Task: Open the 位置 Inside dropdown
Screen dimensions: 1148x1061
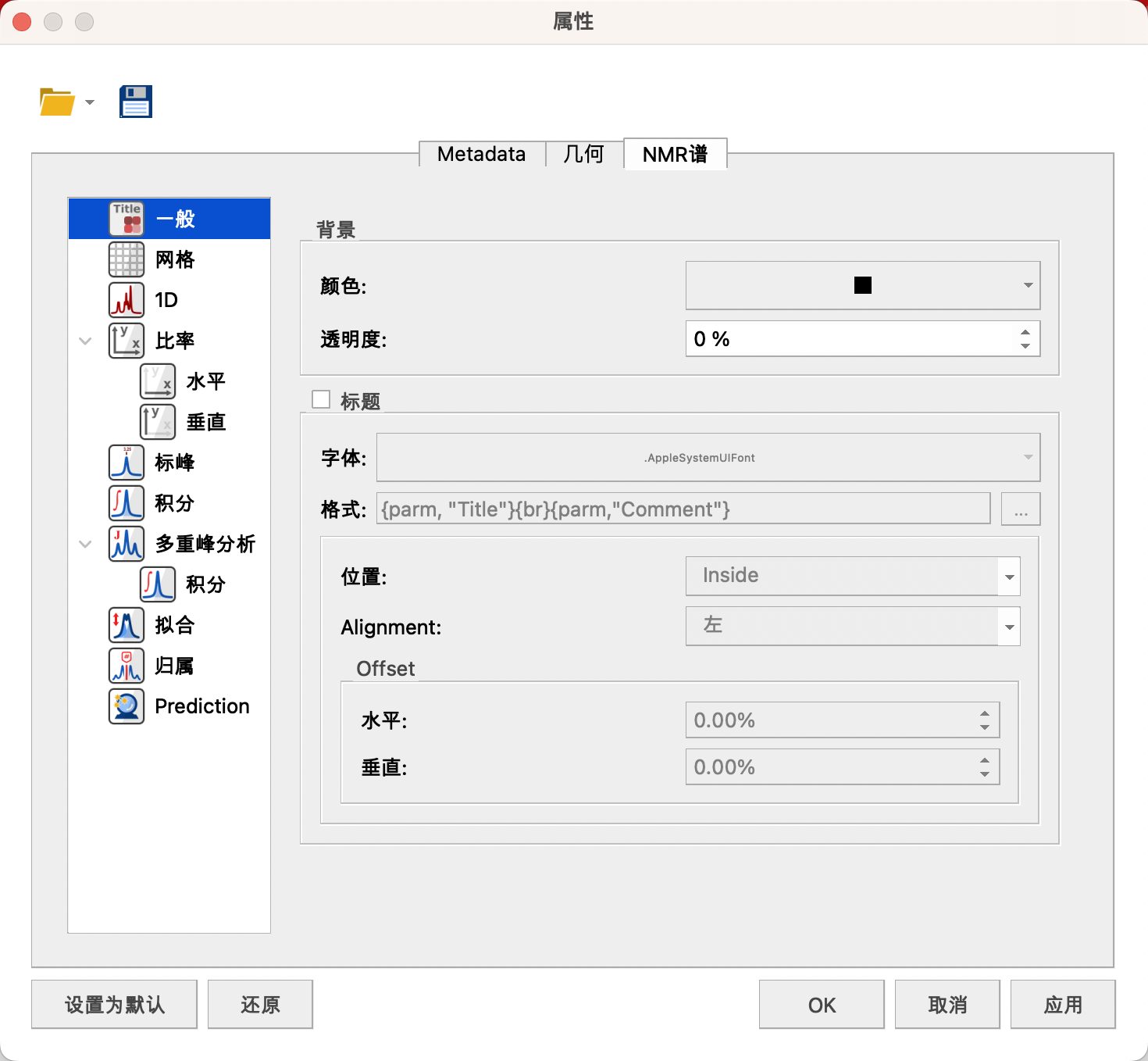Action: coord(853,576)
